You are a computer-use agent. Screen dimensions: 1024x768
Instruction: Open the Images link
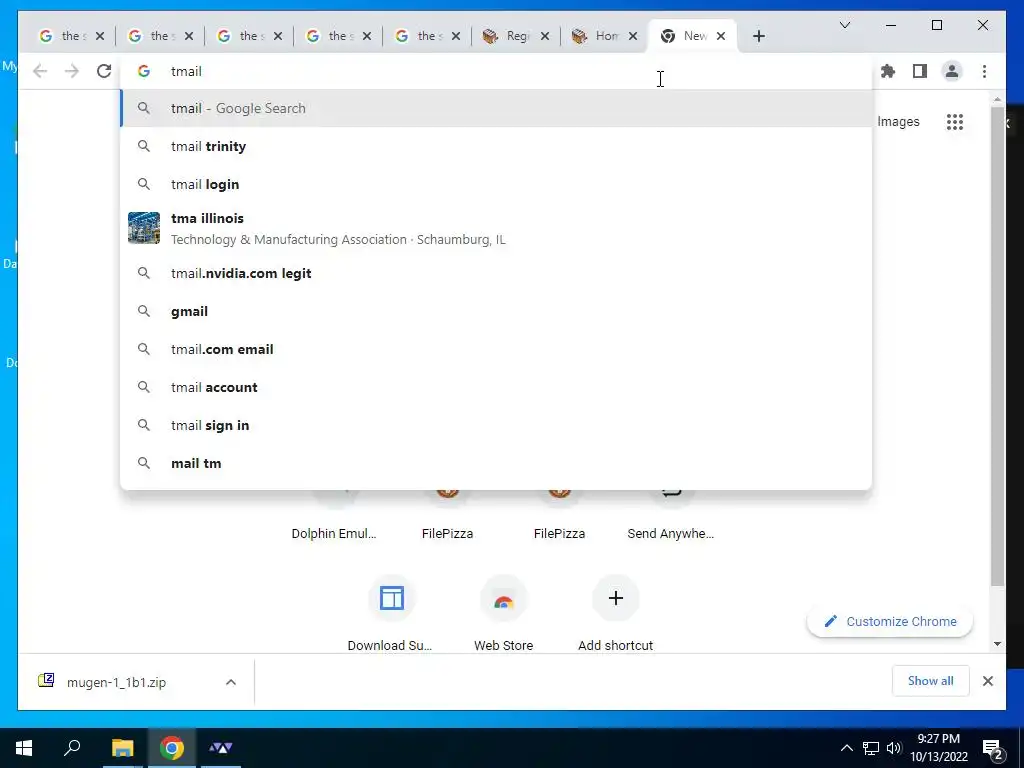898,121
